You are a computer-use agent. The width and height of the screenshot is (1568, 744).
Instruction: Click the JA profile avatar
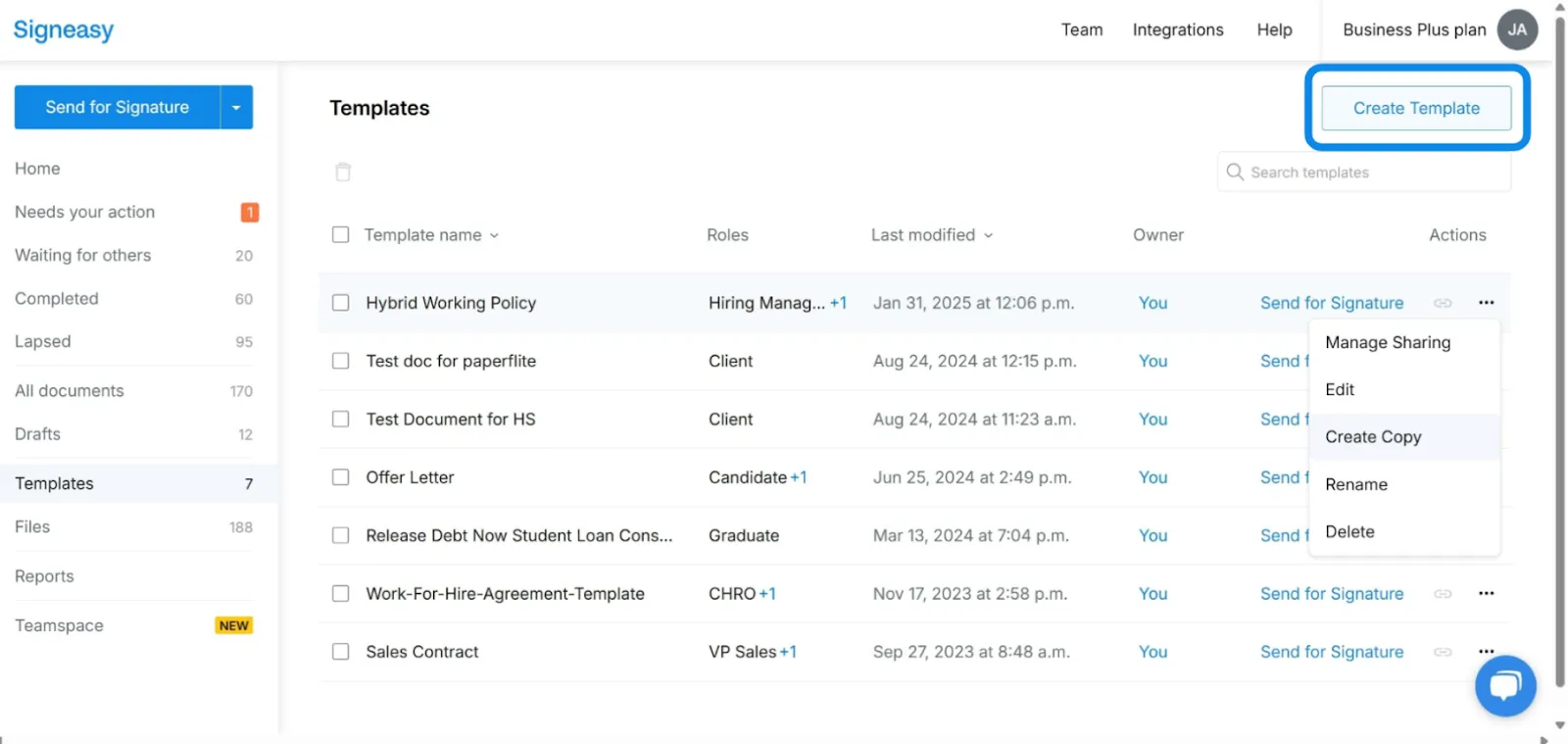1516,30
